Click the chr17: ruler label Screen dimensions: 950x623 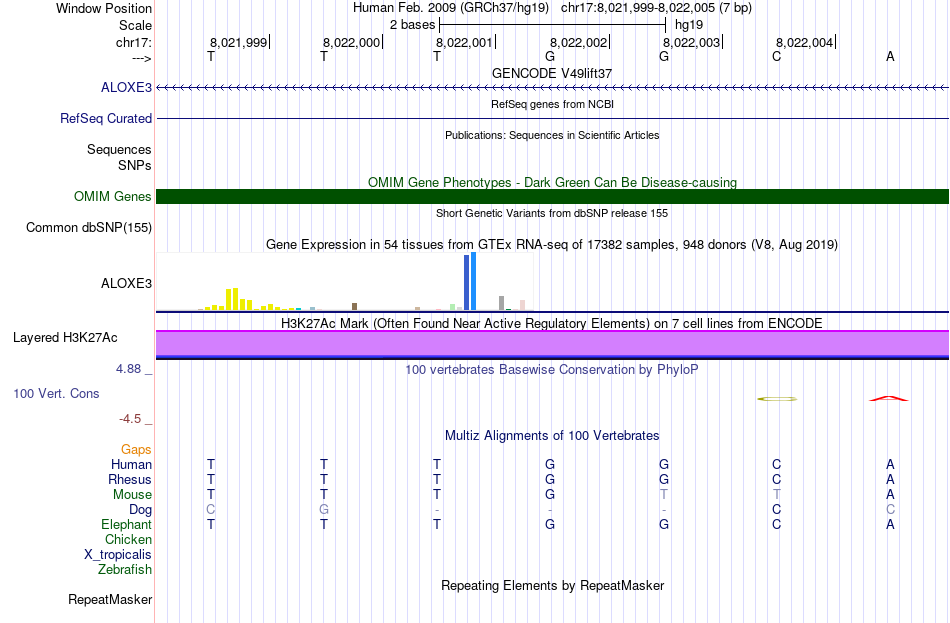coord(133,42)
